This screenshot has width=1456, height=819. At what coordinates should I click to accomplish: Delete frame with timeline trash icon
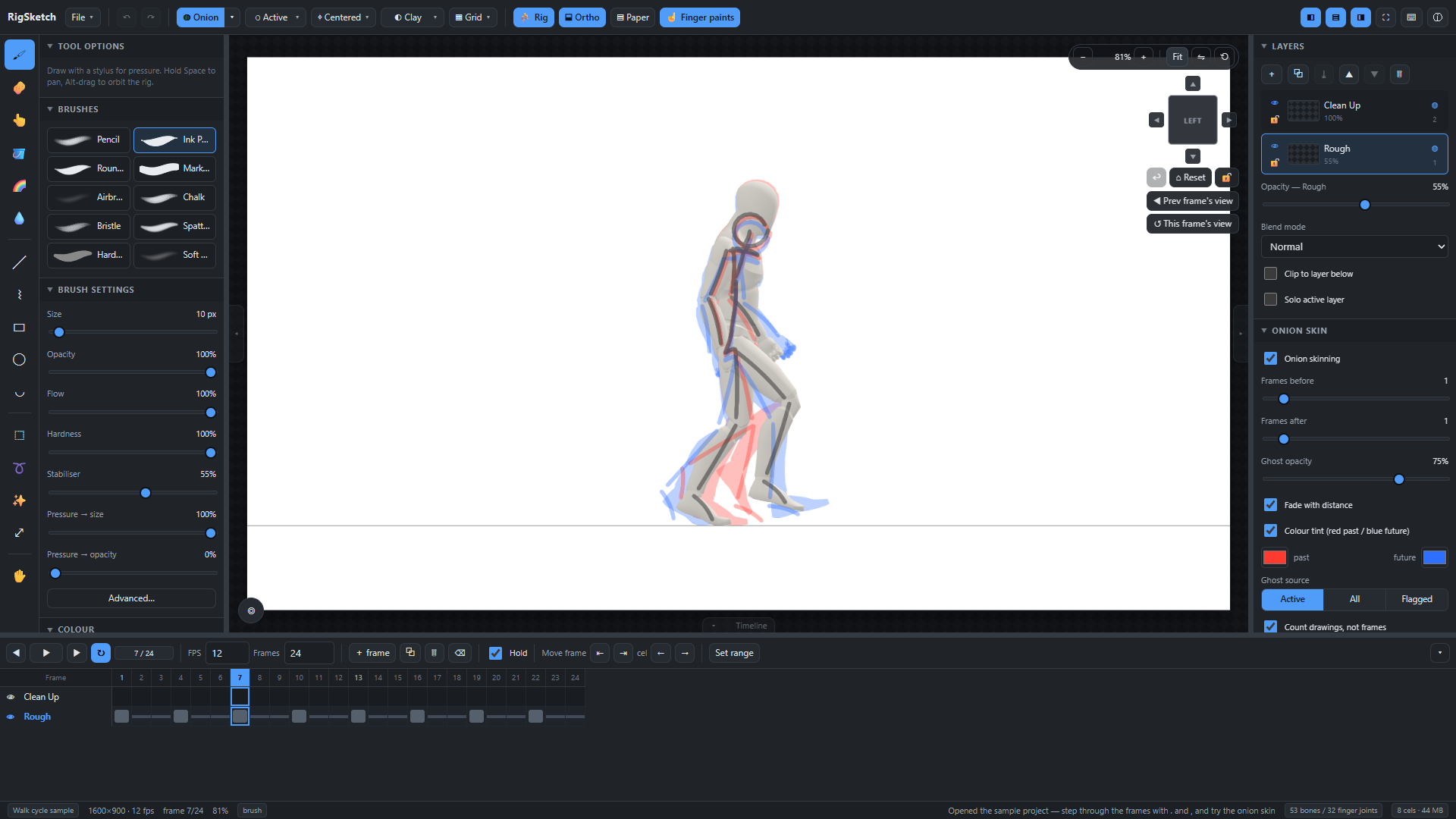click(435, 653)
